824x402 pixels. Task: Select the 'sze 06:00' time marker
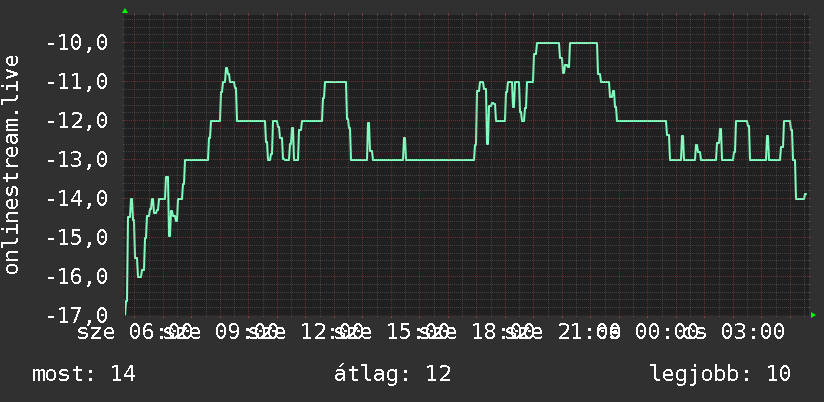tap(134, 332)
